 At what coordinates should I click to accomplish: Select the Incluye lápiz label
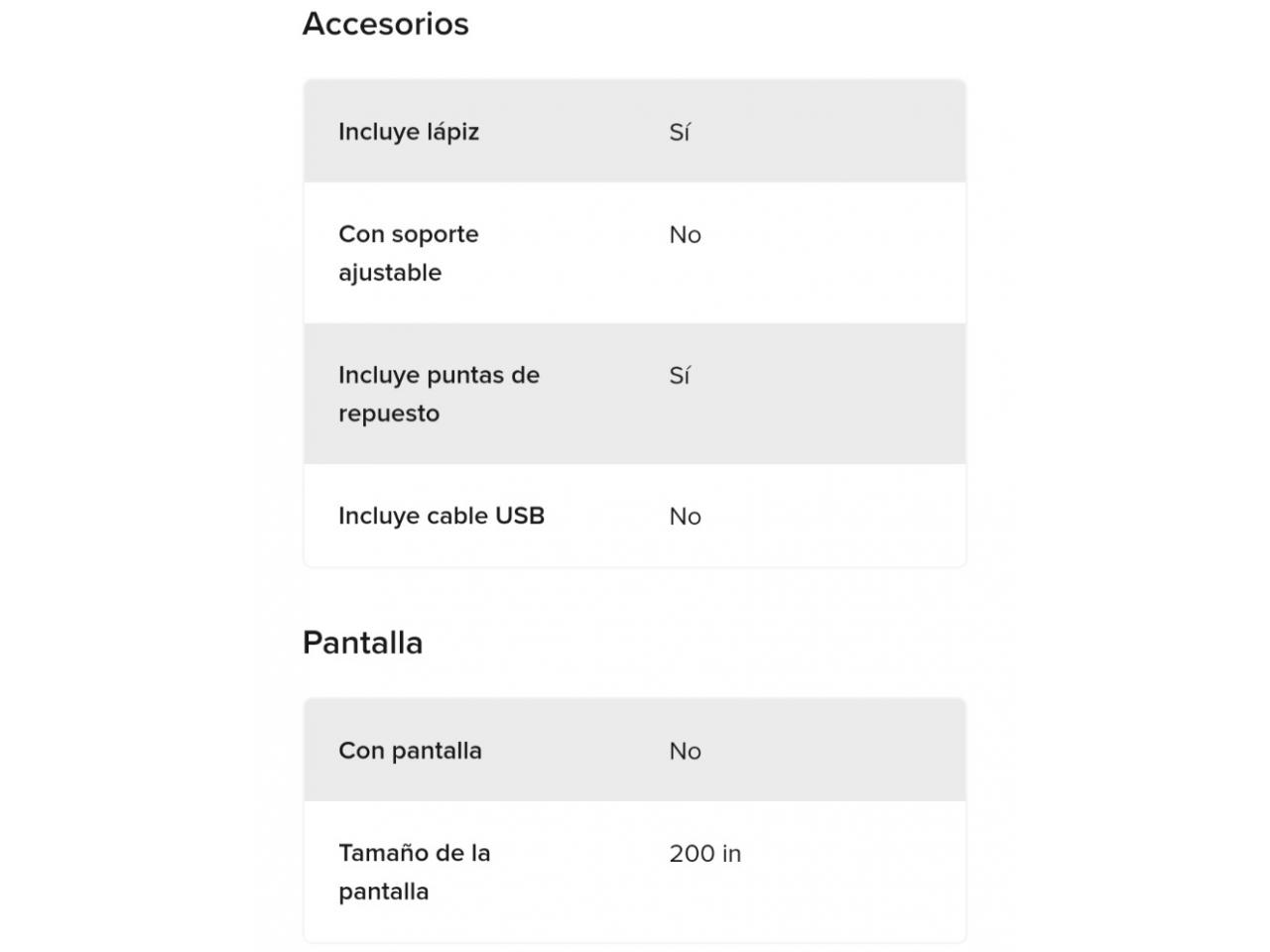pyautogui.click(x=409, y=132)
